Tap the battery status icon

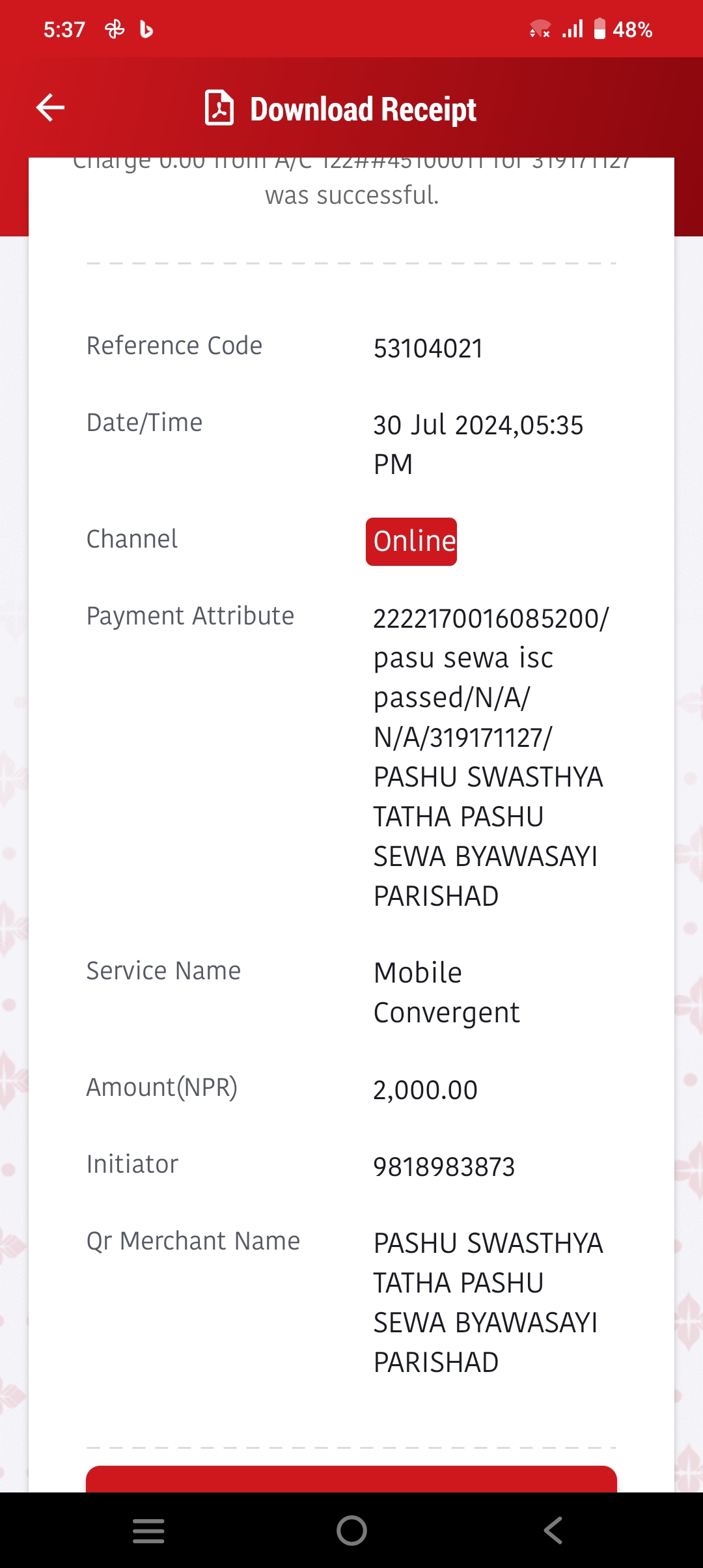(600, 29)
